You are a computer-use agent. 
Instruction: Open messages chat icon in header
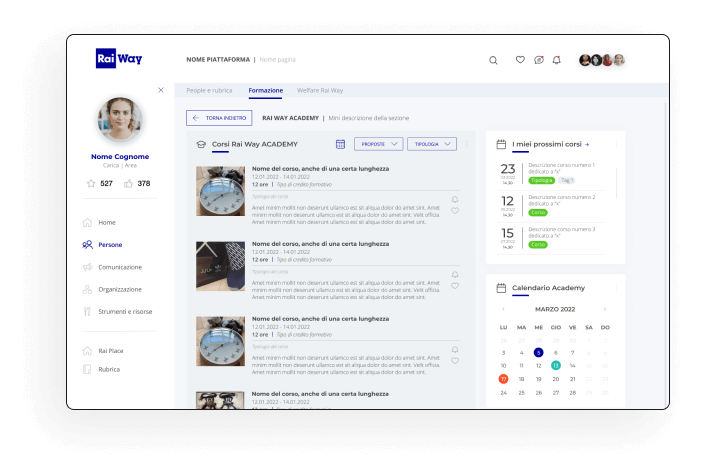(x=539, y=60)
